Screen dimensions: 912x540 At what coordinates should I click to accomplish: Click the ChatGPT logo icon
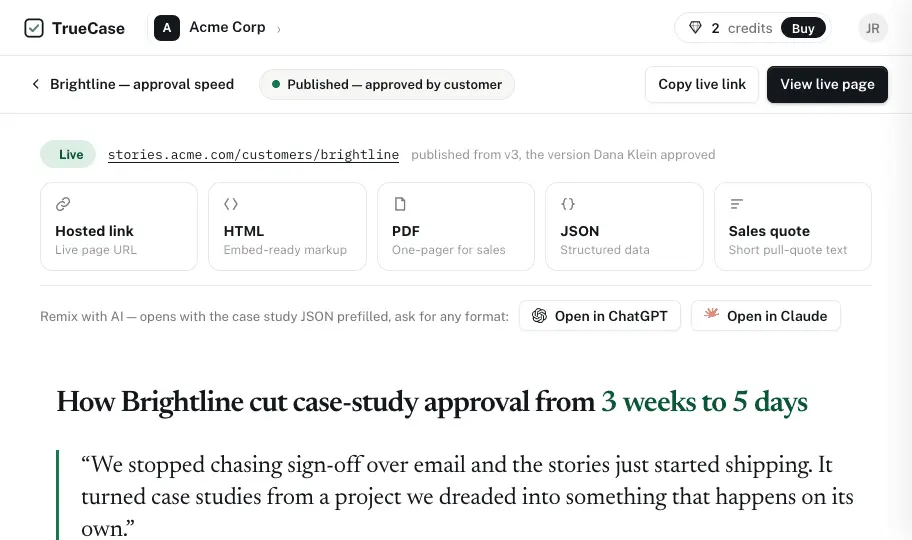pos(539,315)
